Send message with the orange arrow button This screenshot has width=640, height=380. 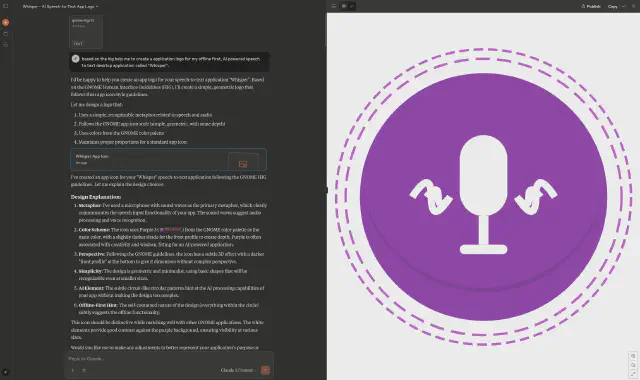coord(265,370)
